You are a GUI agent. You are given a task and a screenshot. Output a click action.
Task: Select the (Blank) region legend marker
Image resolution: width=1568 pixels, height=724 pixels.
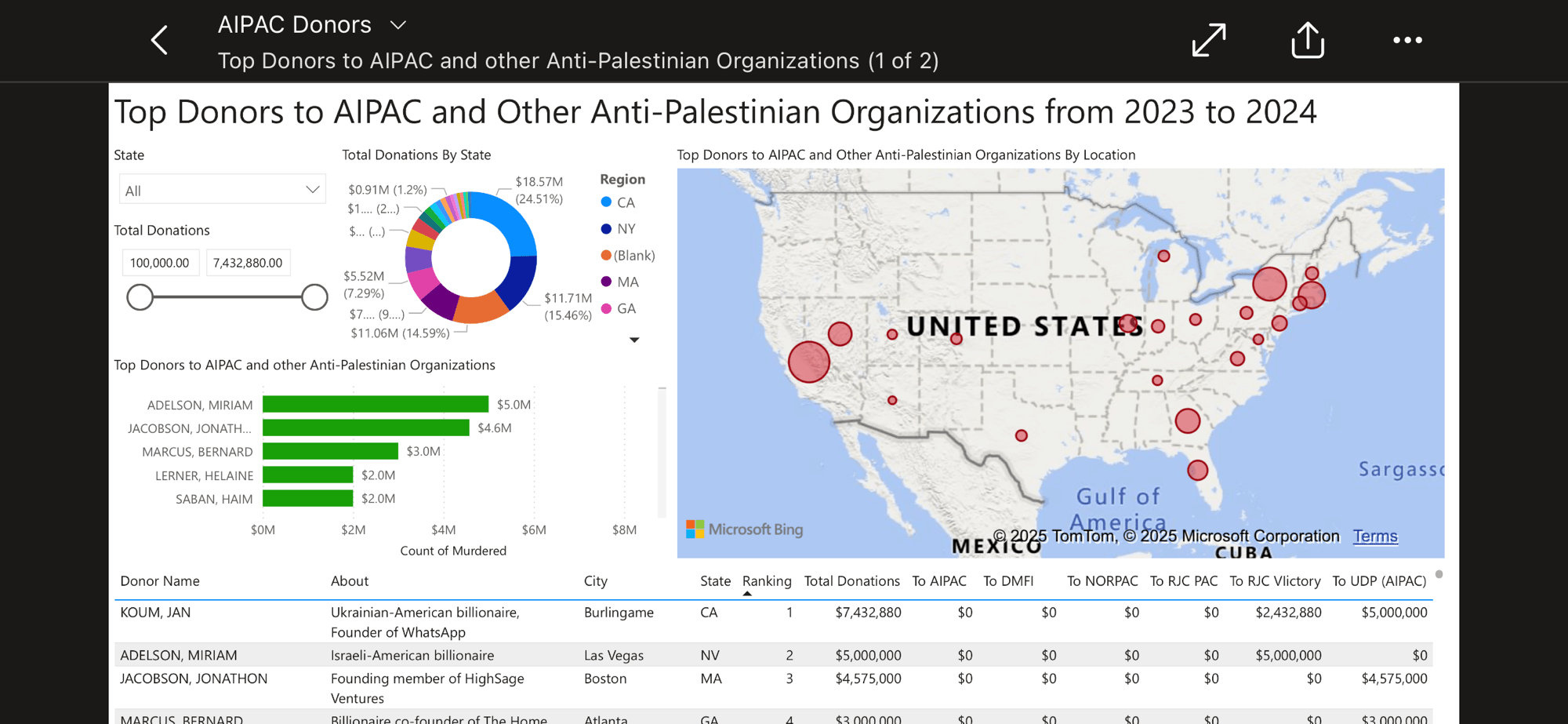pos(606,255)
